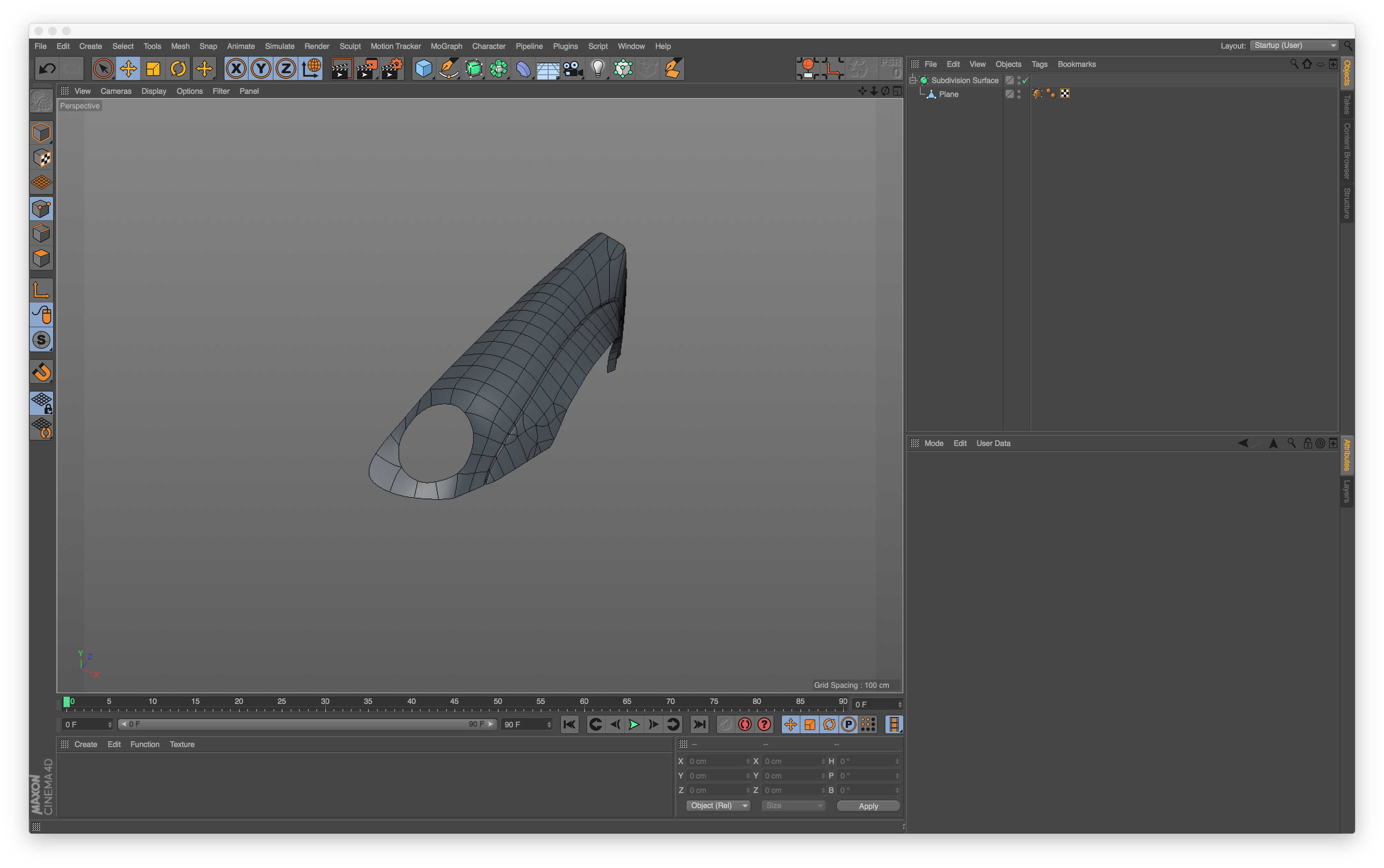Click the Floor environment icon

click(x=548, y=69)
